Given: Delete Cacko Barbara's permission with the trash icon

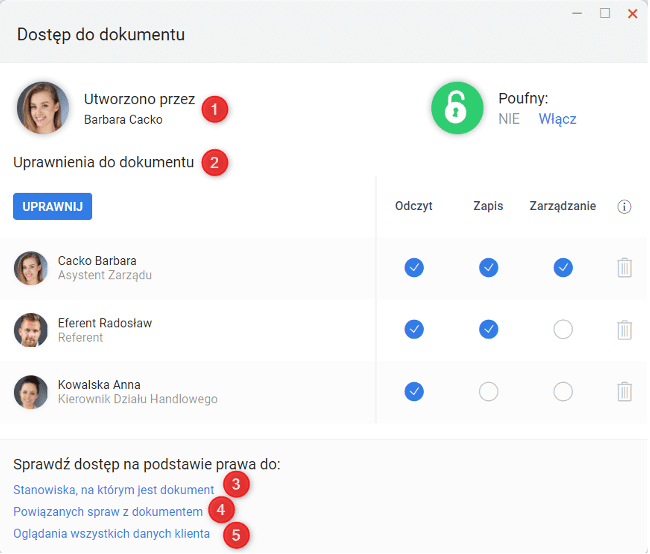Looking at the screenshot, I should [624, 268].
